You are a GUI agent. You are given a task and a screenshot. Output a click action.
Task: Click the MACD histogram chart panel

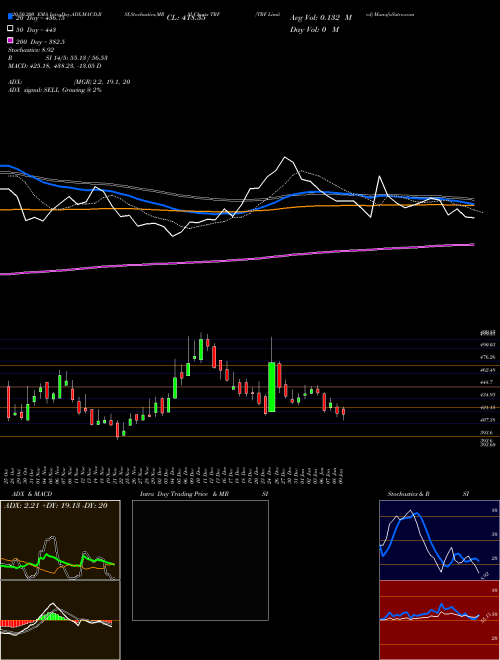(60, 620)
